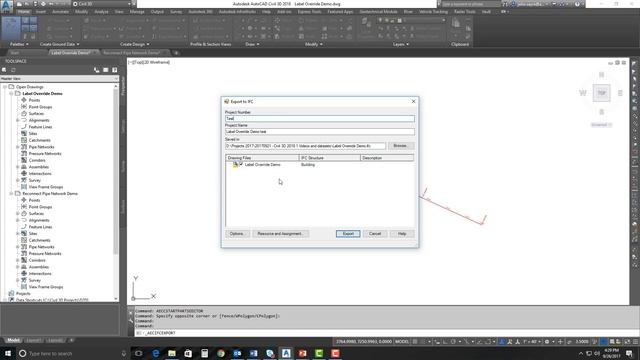Open the Annotate ribbon tab
The height and width of the screenshot is (360, 640).
pos(60,12)
